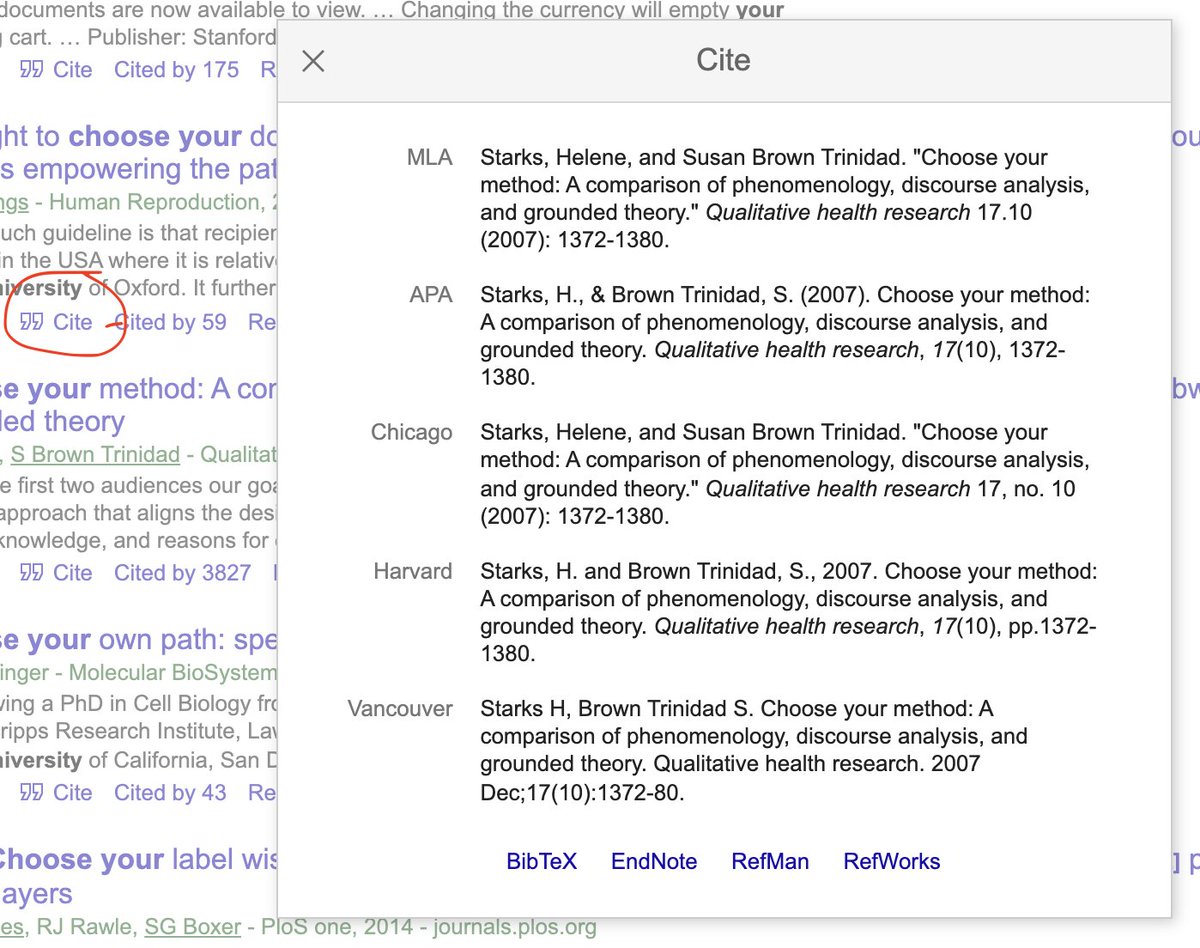Open the Cited by 175 results
Screen dimensions: 1200x948
pyautogui.click(x=176, y=69)
